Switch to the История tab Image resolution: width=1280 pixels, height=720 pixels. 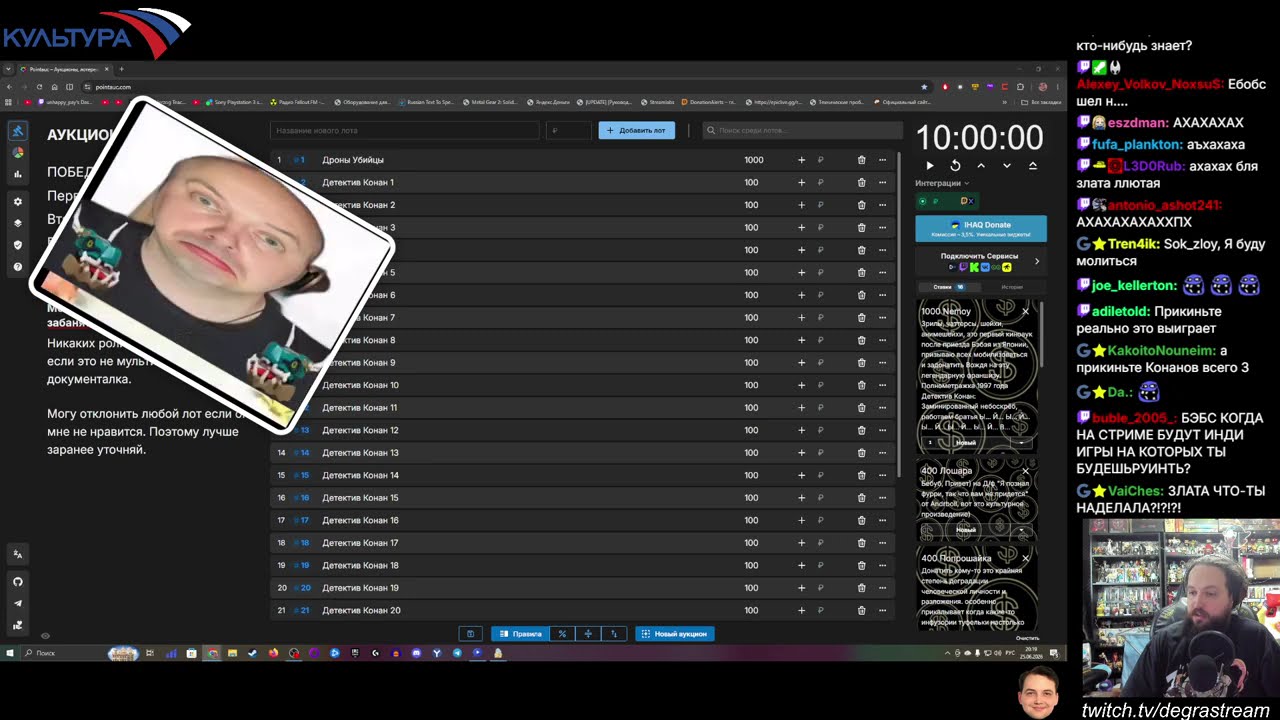pyautogui.click(x=1012, y=287)
